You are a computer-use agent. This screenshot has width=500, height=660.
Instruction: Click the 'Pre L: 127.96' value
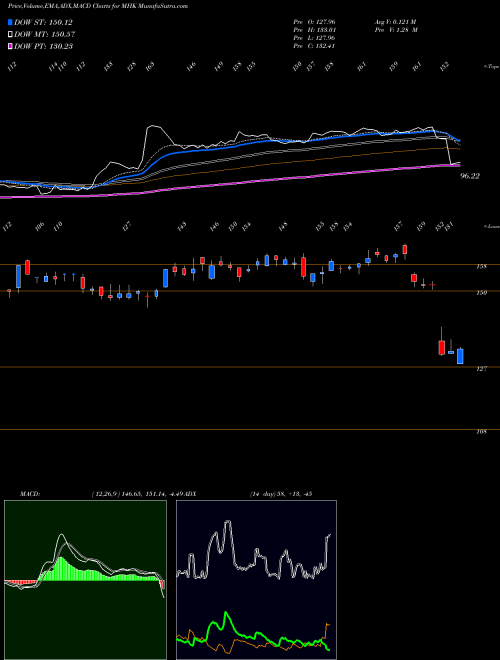tap(314, 38)
